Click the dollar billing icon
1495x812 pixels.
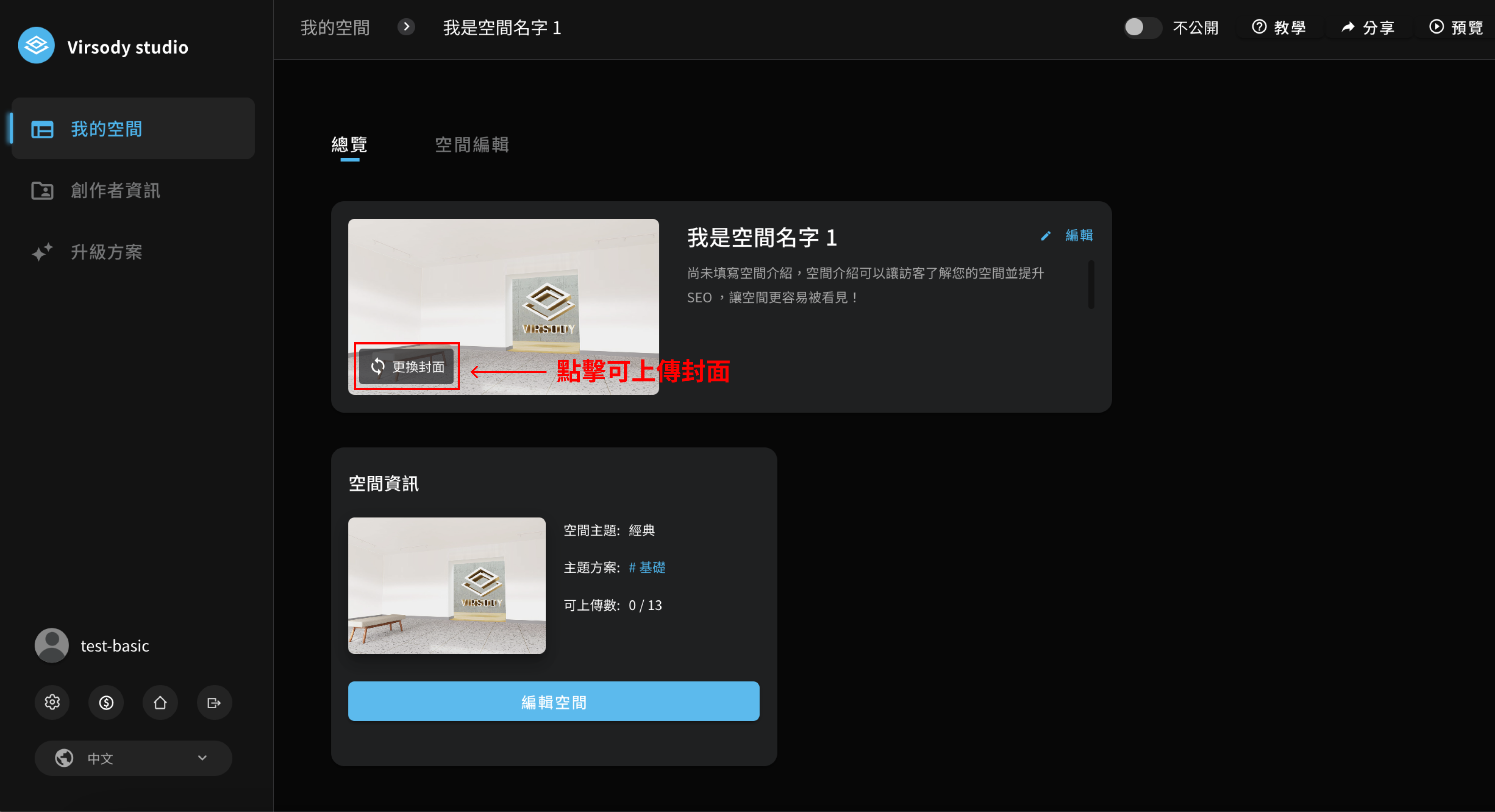tap(106, 702)
